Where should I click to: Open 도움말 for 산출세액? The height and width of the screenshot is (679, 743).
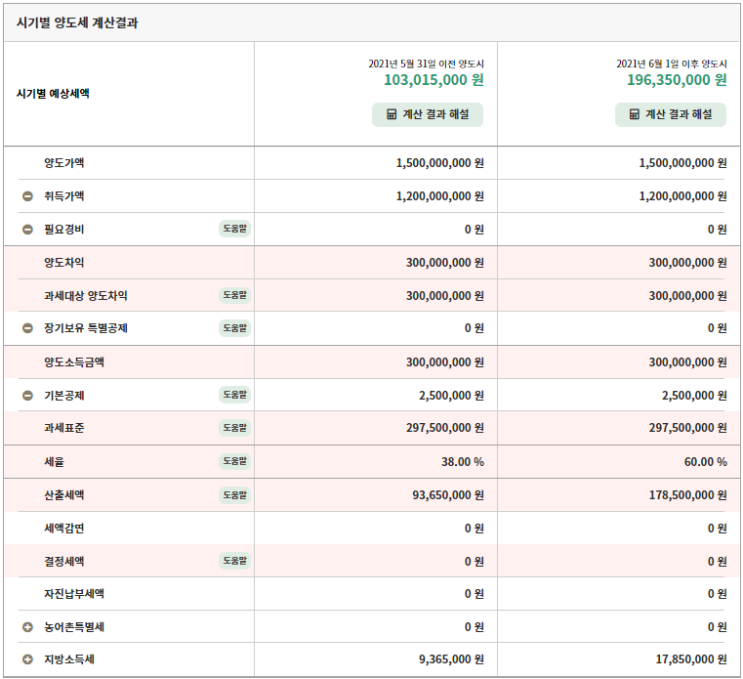click(x=235, y=495)
